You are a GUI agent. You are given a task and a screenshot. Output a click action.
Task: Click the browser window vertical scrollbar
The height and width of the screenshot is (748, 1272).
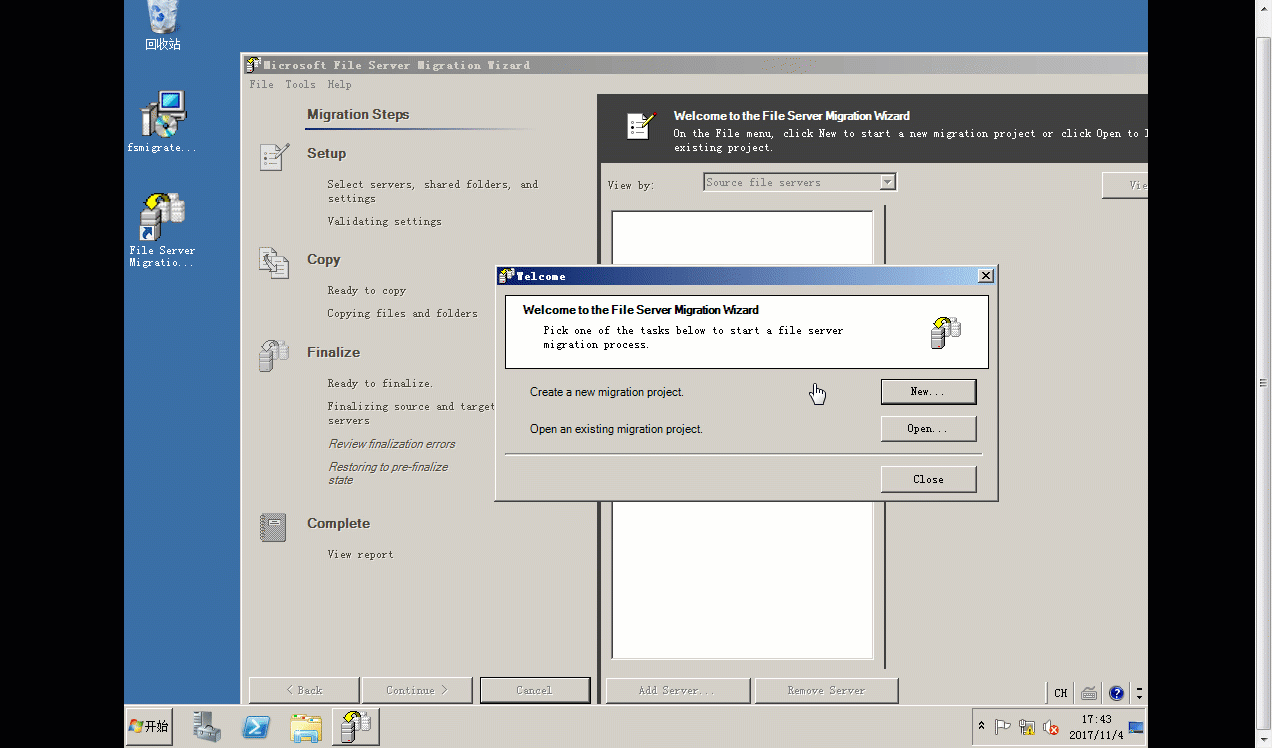point(1263,380)
